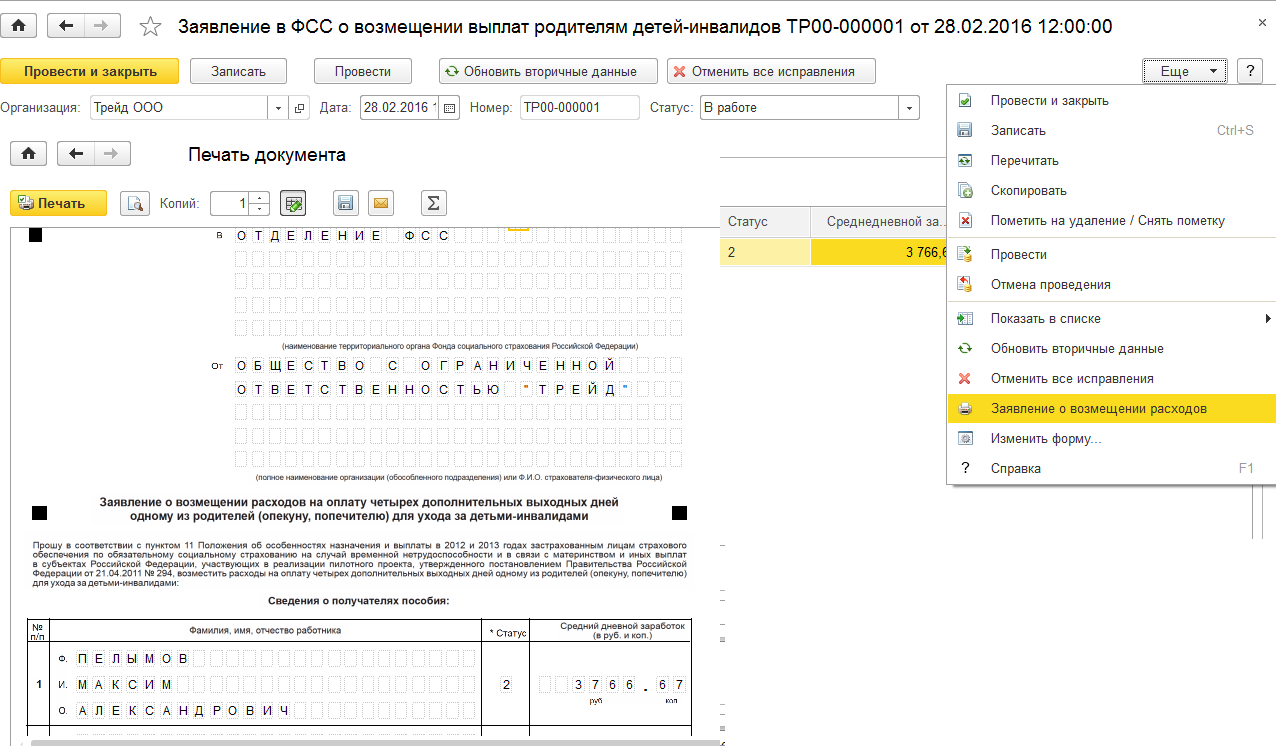
Task: Go back using the main window's back arrow
Action: [x=67, y=26]
